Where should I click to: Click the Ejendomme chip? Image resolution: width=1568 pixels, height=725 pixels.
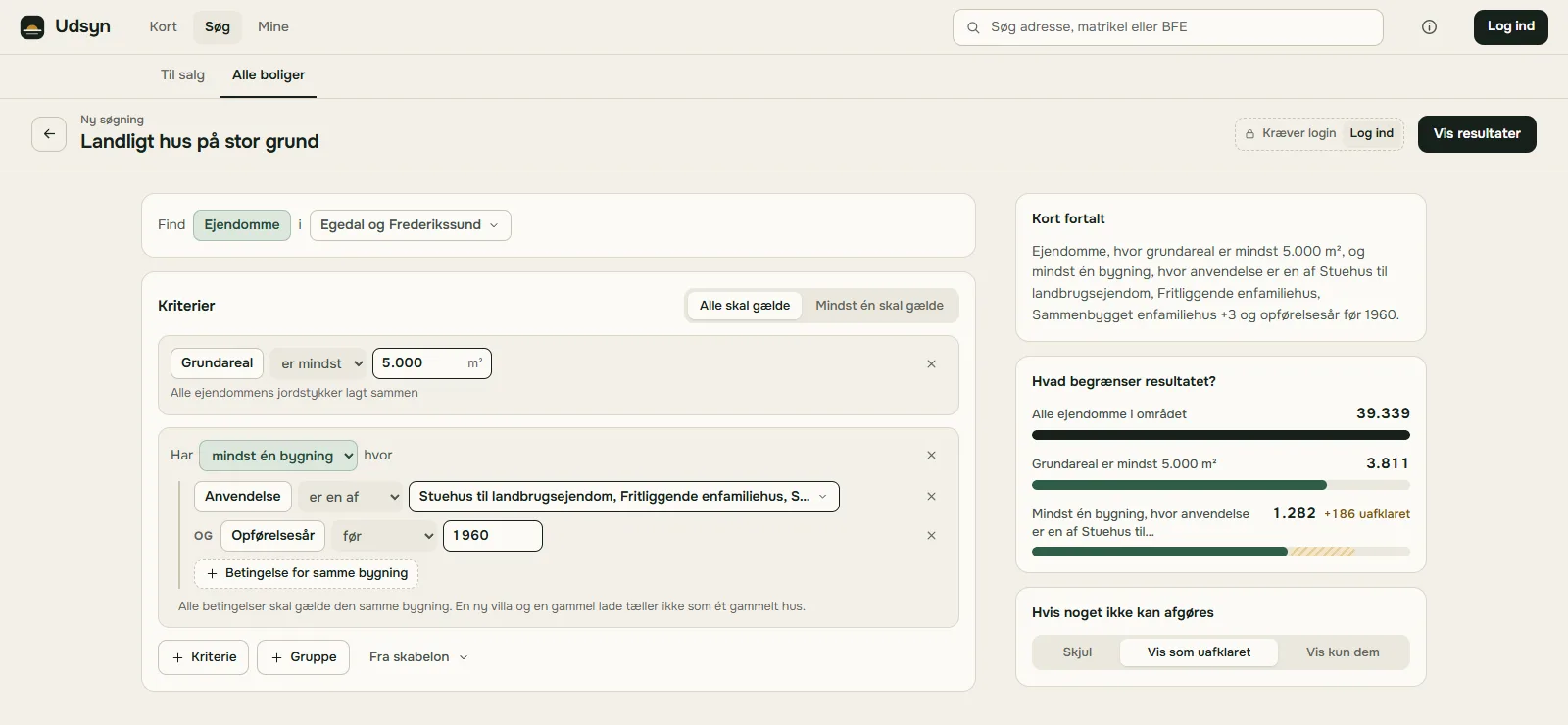pos(242,225)
